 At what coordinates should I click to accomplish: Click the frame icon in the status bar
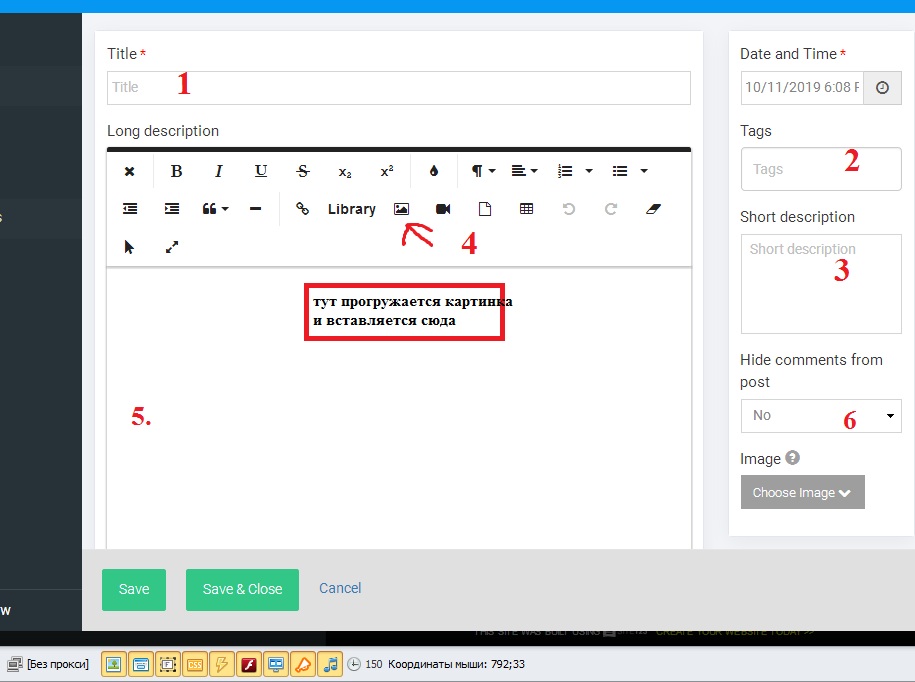coord(167,664)
